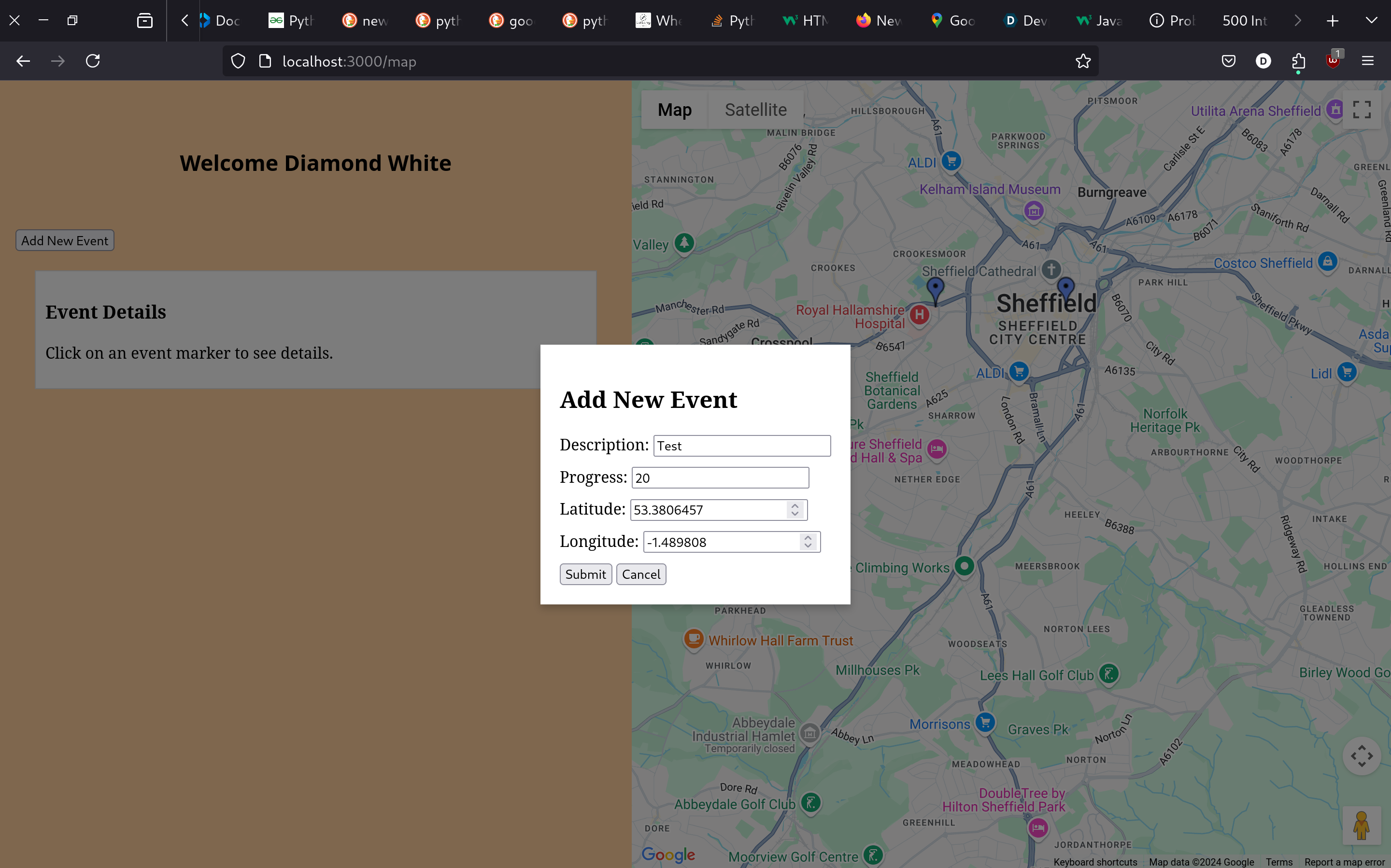This screenshot has width=1391, height=868.
Task: Select the Map view type
Action: pyautogui.click(x=674, y=110)
